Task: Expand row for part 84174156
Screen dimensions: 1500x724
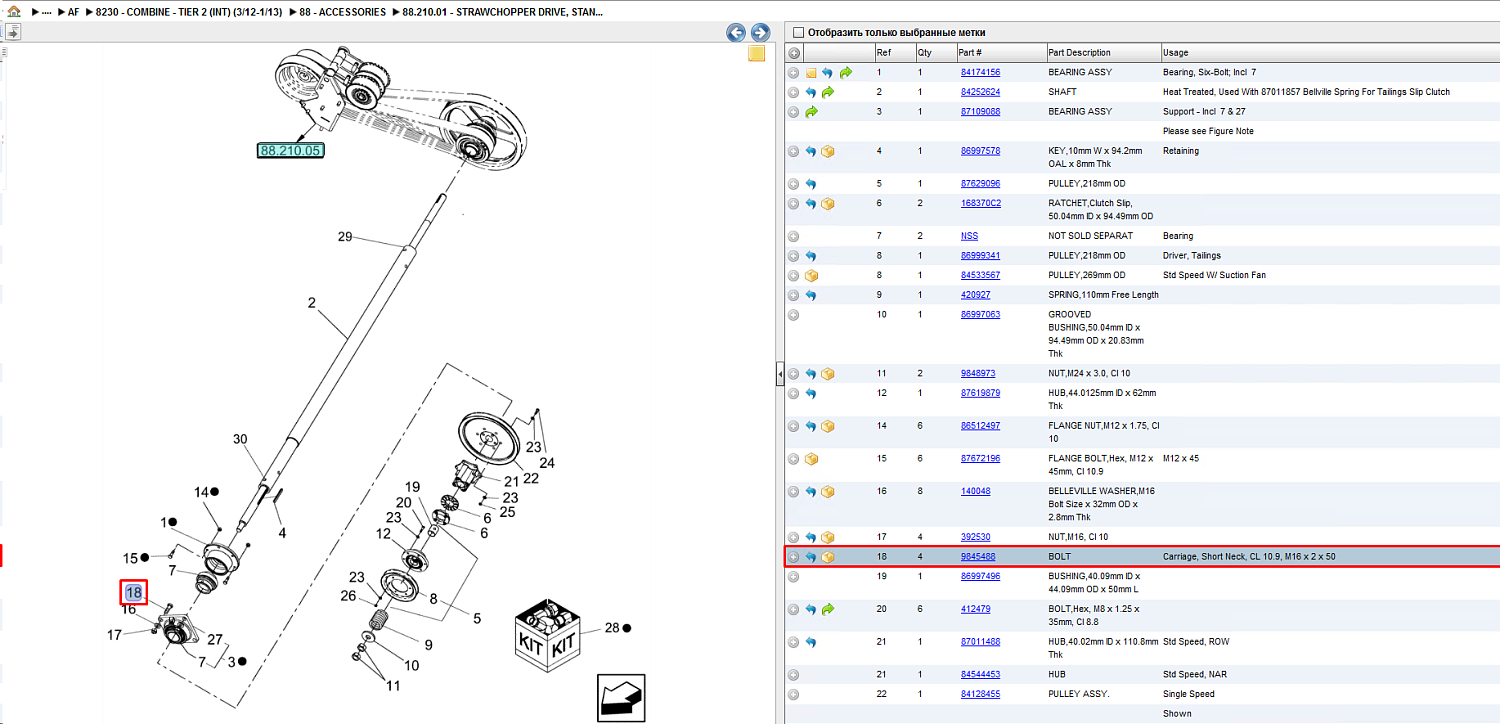Action: (794, 73)
